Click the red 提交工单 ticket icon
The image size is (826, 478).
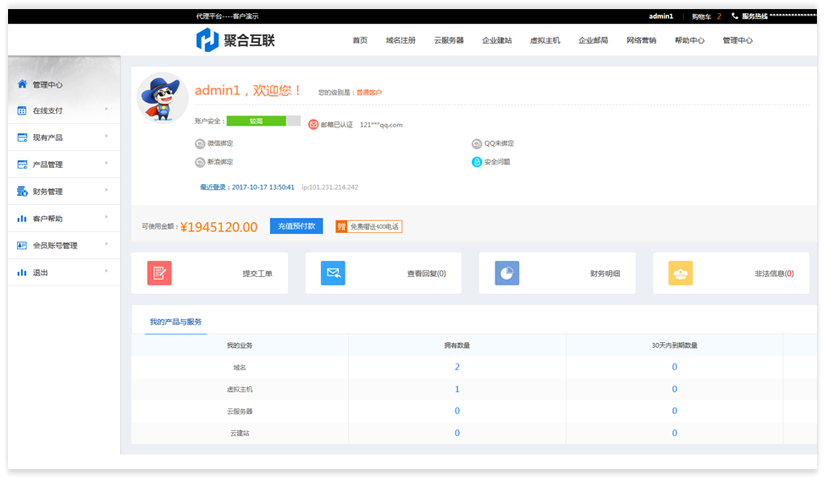coord(159,273)
